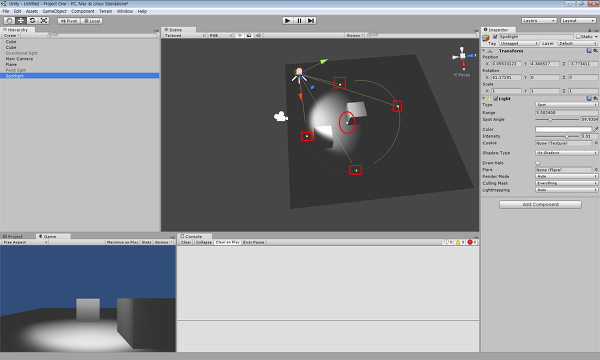Screen dimensions: 600x360
Task: Open the Shadow Type dropdown
Action: (566, 153)
